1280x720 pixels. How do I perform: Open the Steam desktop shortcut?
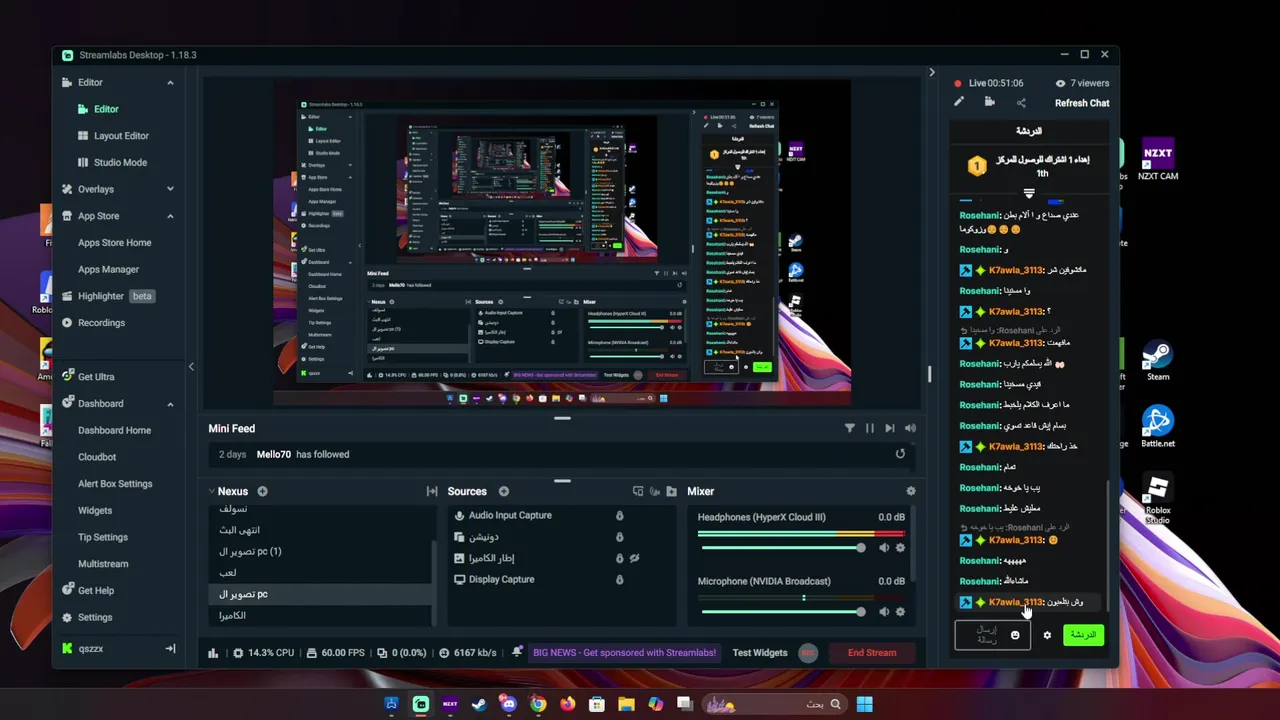coord(1158,361)
